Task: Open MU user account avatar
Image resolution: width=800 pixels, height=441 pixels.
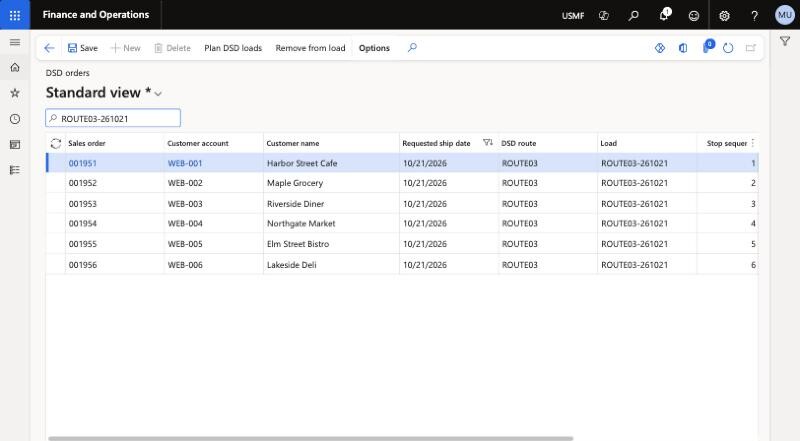Action: pyautogui.click(x=784, y=15)
